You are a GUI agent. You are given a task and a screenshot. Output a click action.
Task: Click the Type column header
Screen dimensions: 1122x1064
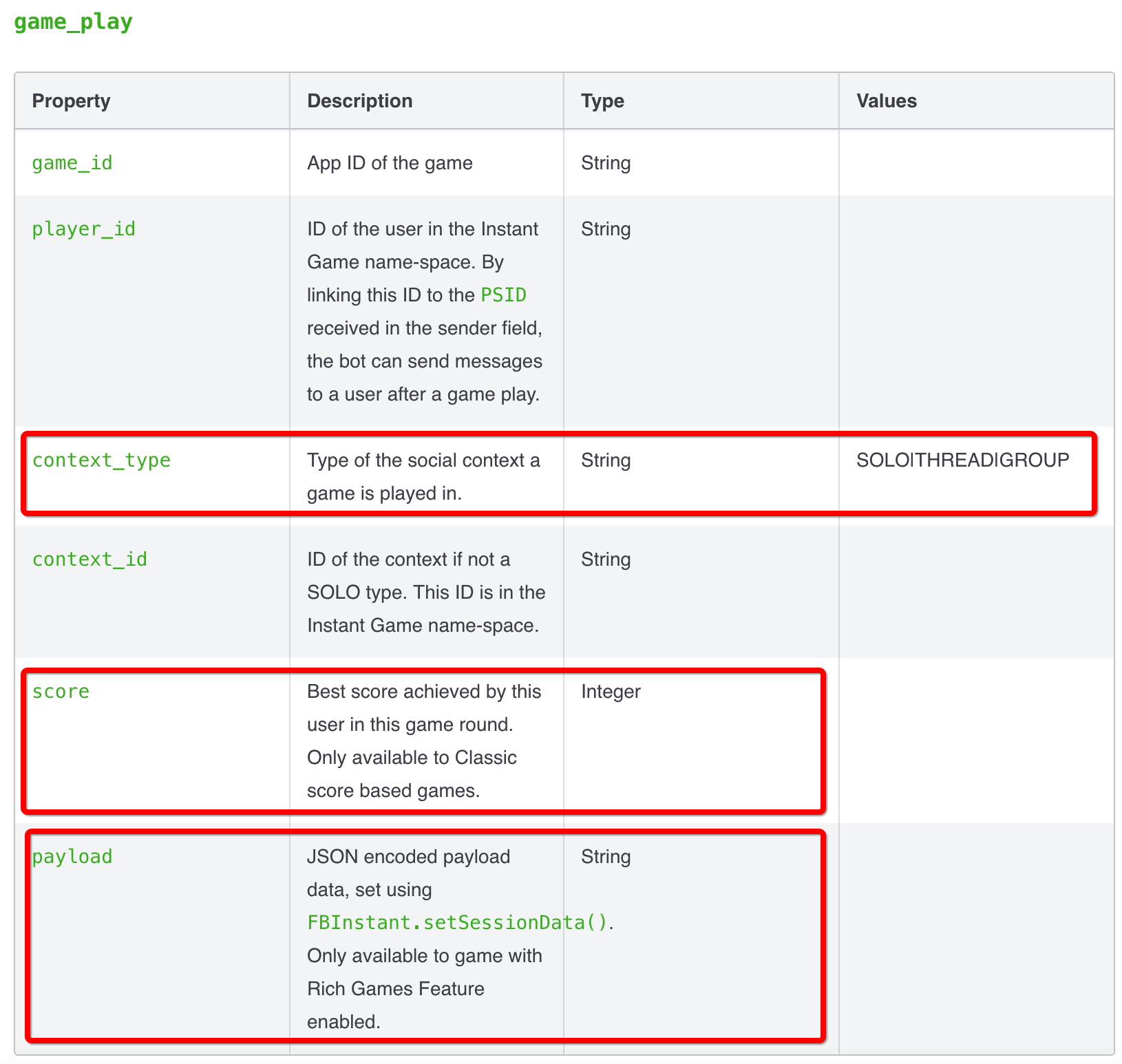click(x=602, y=101)
